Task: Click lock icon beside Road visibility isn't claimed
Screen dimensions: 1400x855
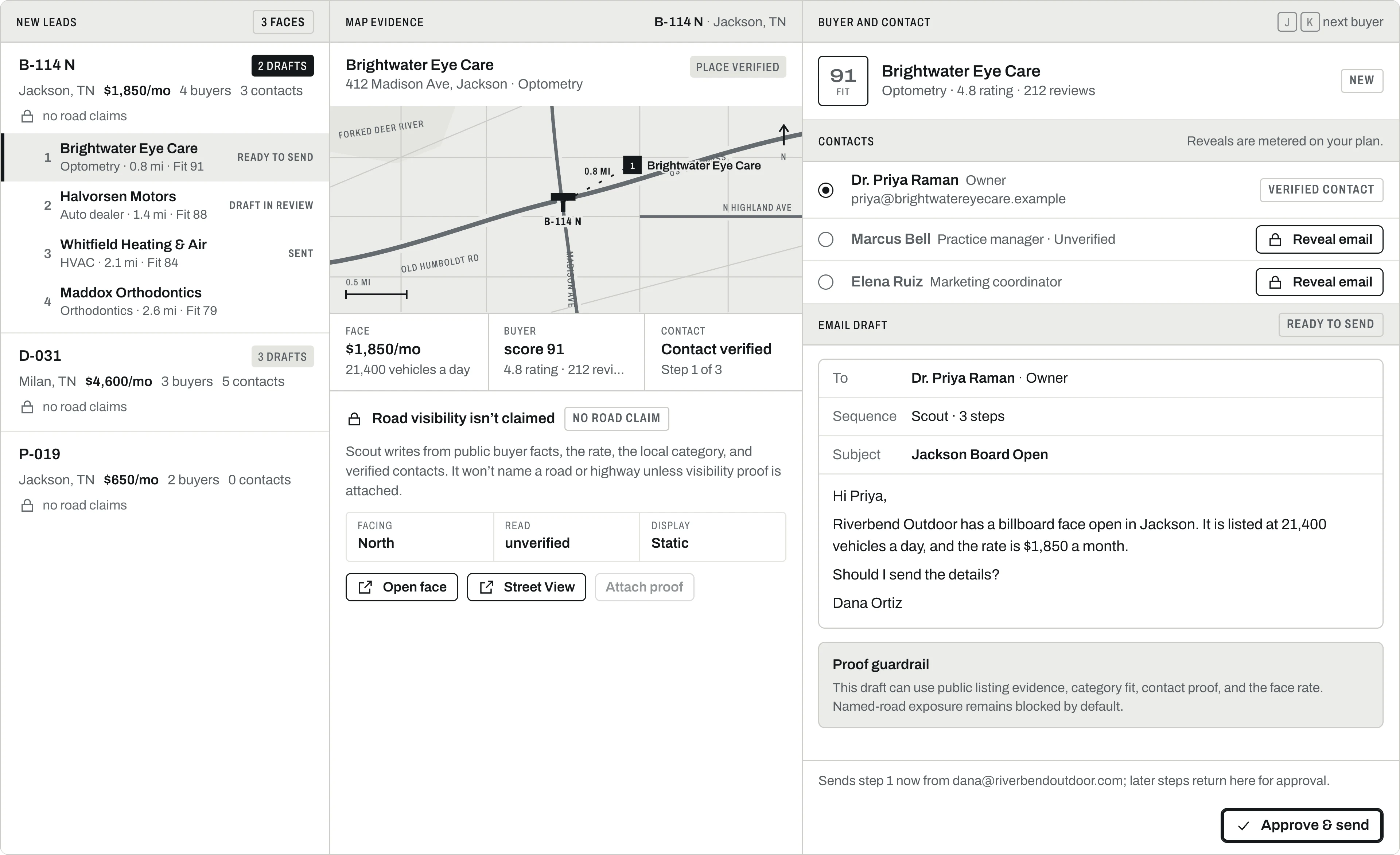Action: [354, 419]
